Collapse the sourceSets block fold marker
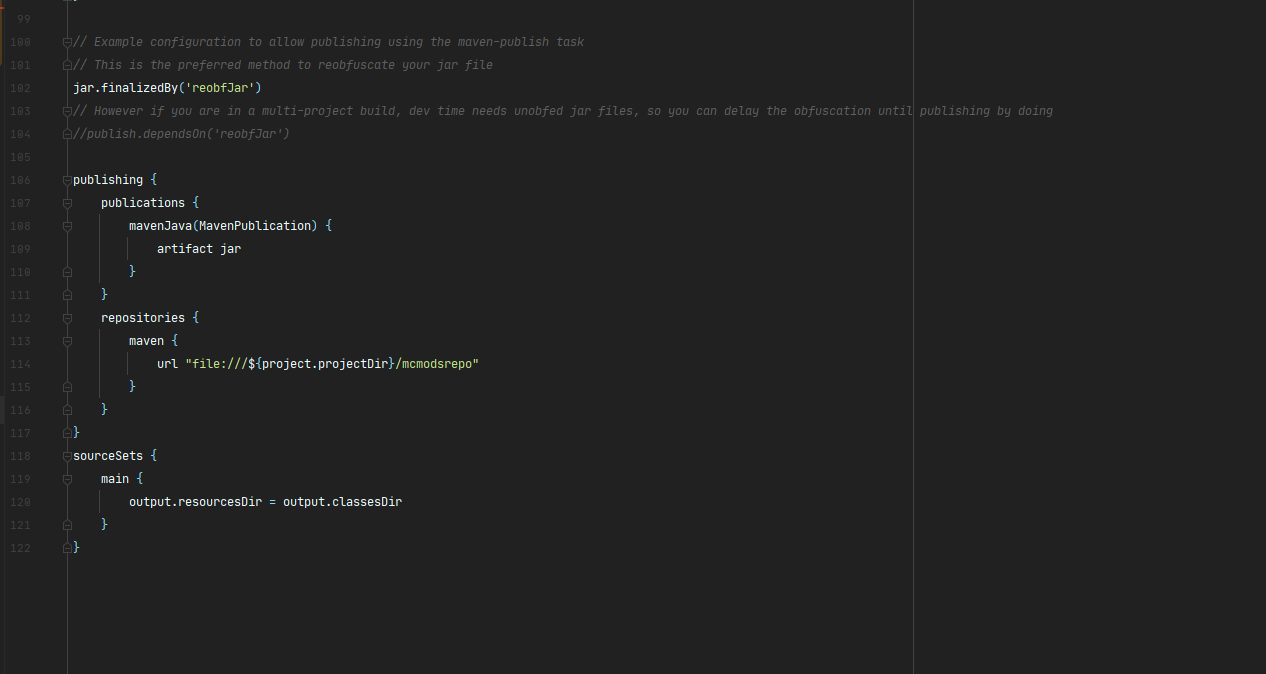Viewport: 1266px width, 674px height. pyautogui.click(x=67, y=456)
